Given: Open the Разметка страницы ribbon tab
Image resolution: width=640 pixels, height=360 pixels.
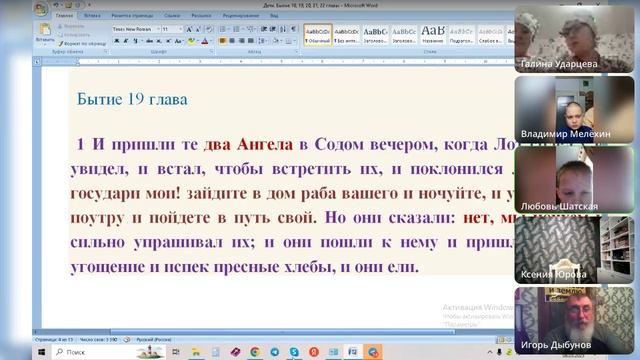Looking at the screenshot, I should pos(132,16).
